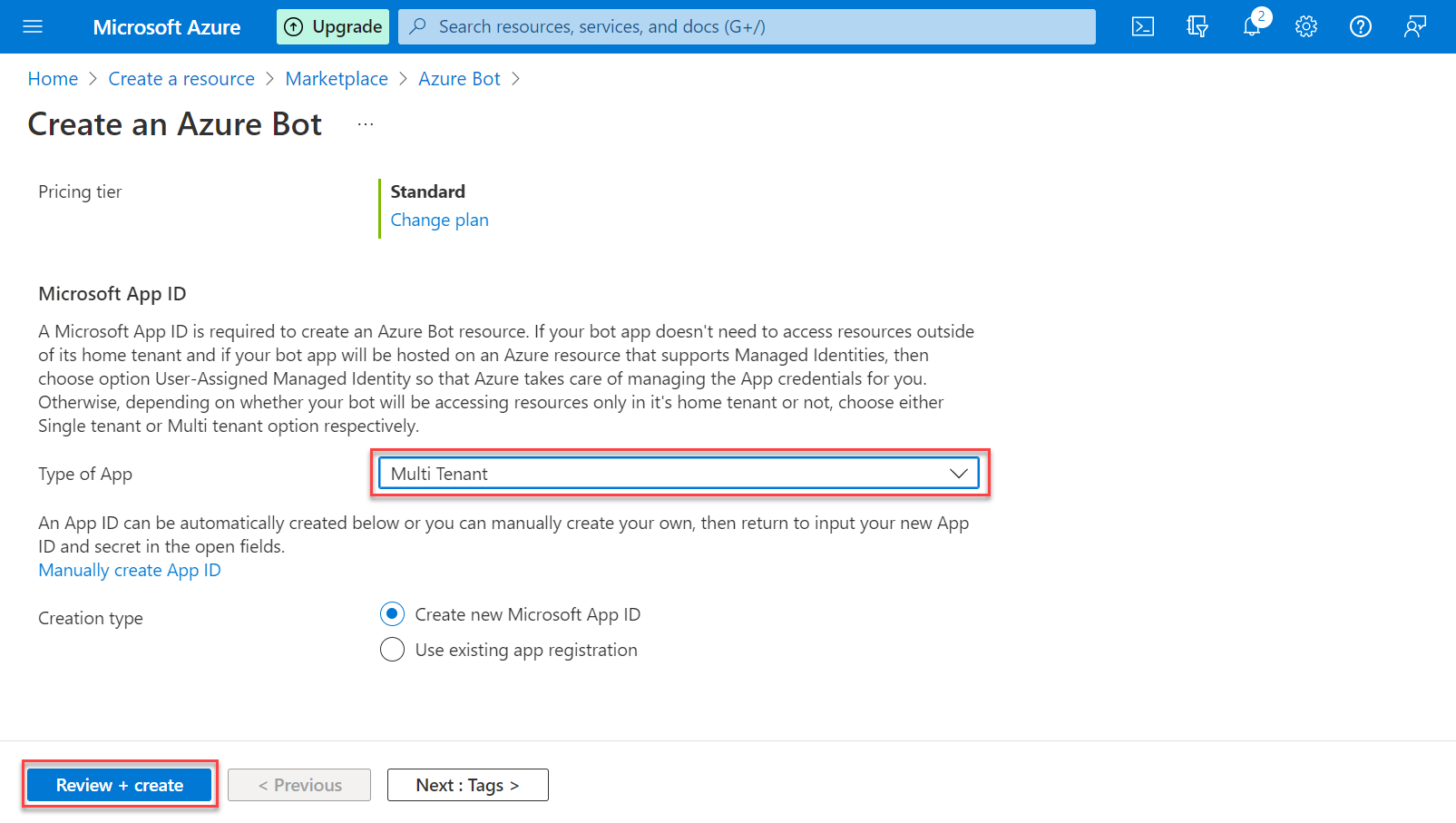Open the hamburger portal menu
Screen dimensions: 1456x823
click(x=33, y=26)
